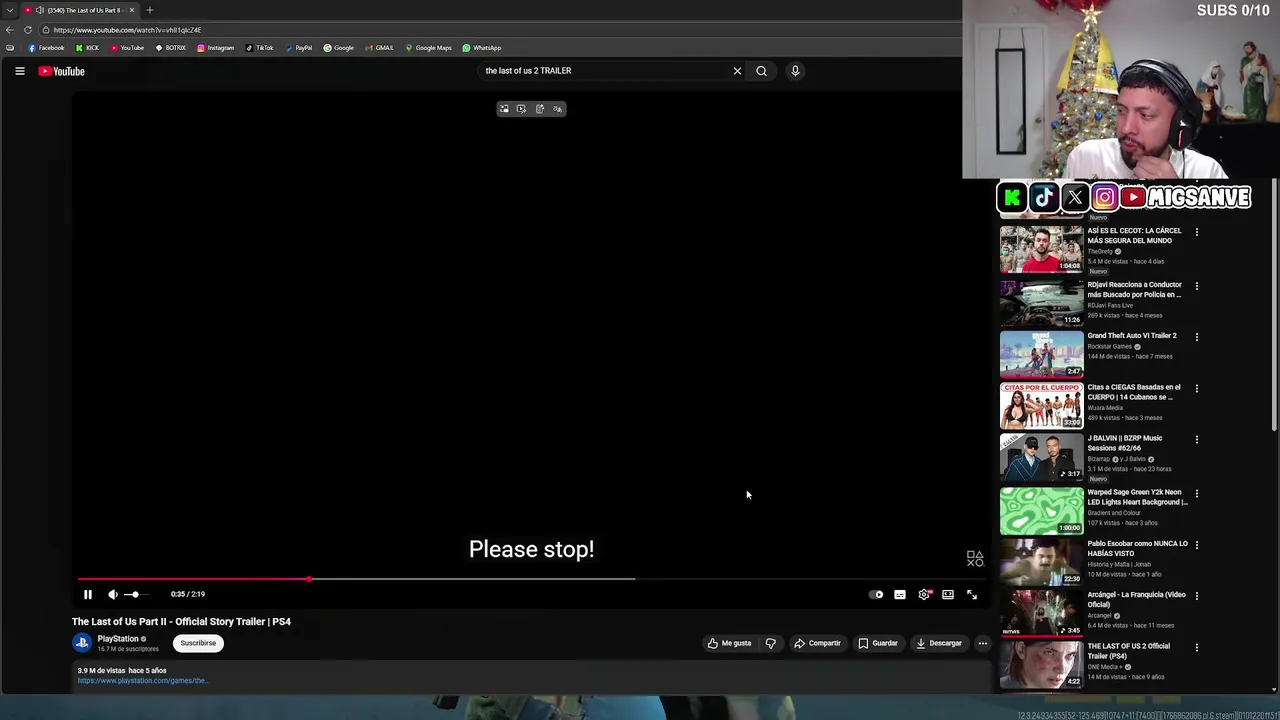Like the video with Me gusta
Screen dimensions: 1280x720
click(729, 643)
